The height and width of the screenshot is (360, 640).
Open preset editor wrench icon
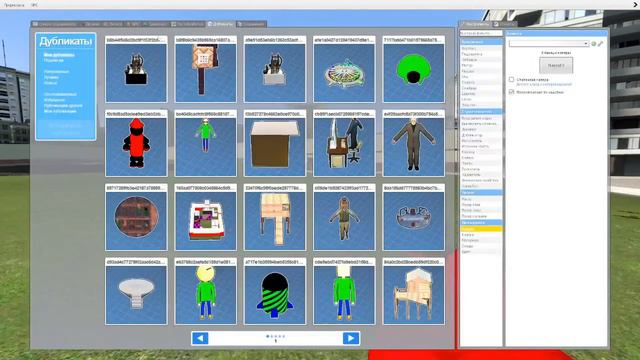point(600,44)
